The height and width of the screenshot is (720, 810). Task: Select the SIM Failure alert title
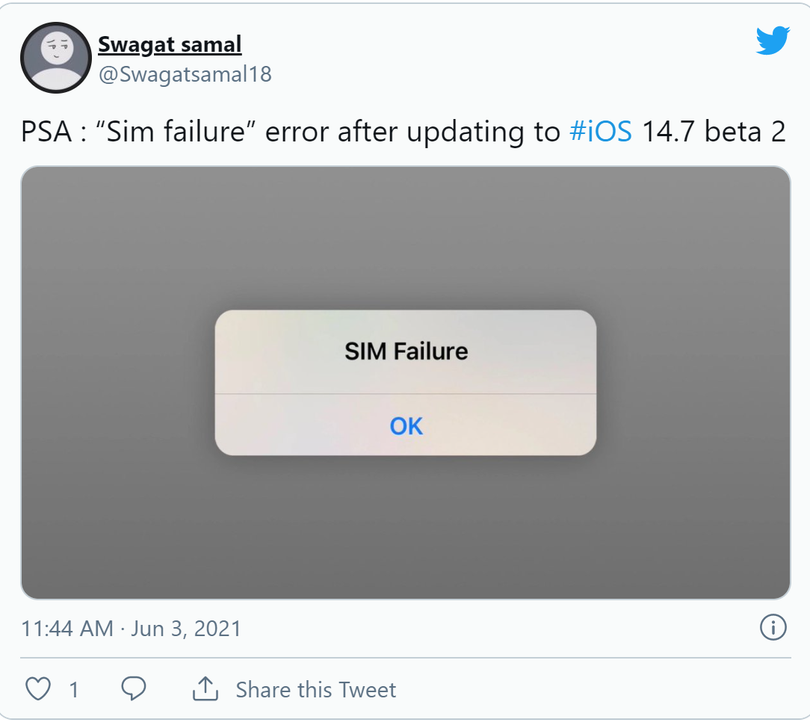tap(405, 351)
